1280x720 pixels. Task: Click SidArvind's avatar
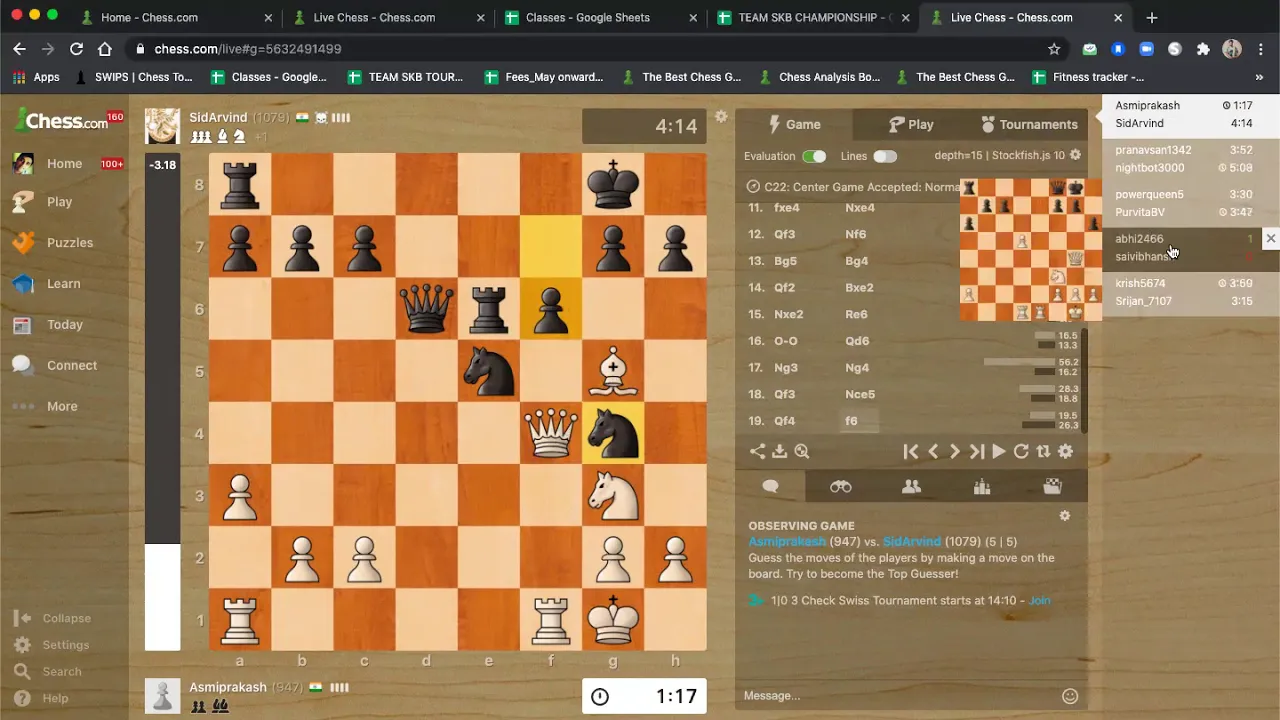162,126
